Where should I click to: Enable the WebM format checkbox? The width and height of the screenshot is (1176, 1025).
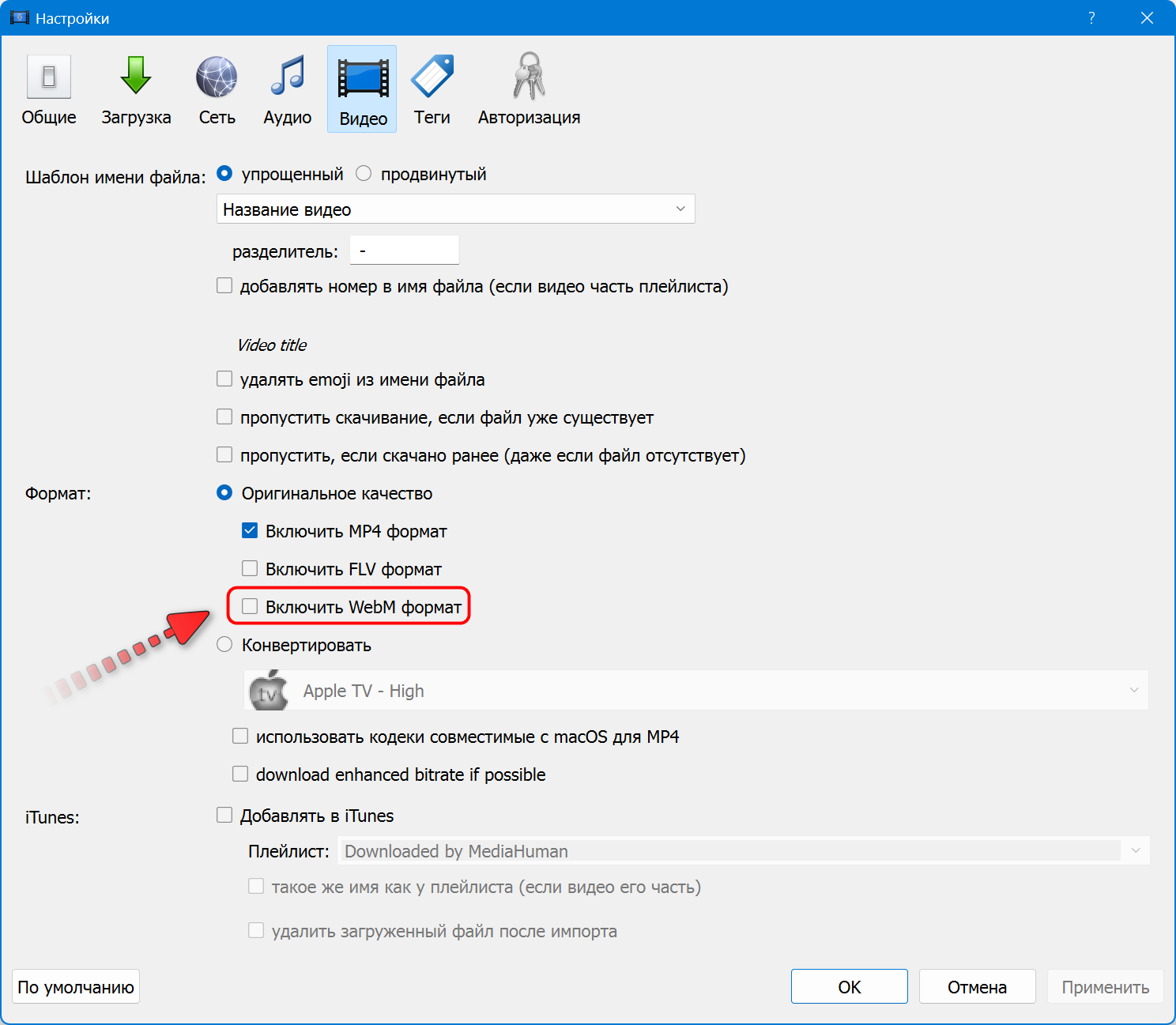250,607
